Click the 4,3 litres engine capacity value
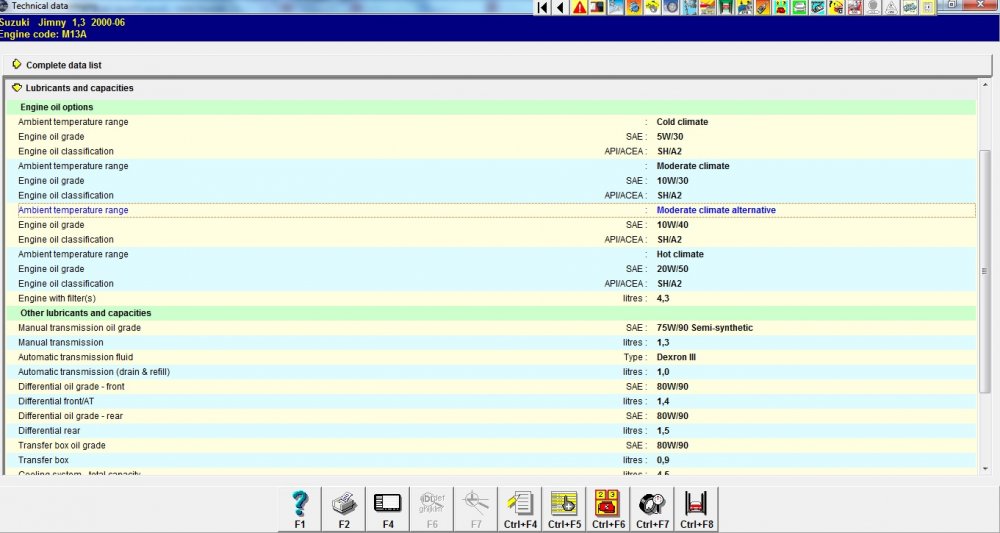This screenshot has height=533, width=1000. pyautogui.click(x=663, y=298)
